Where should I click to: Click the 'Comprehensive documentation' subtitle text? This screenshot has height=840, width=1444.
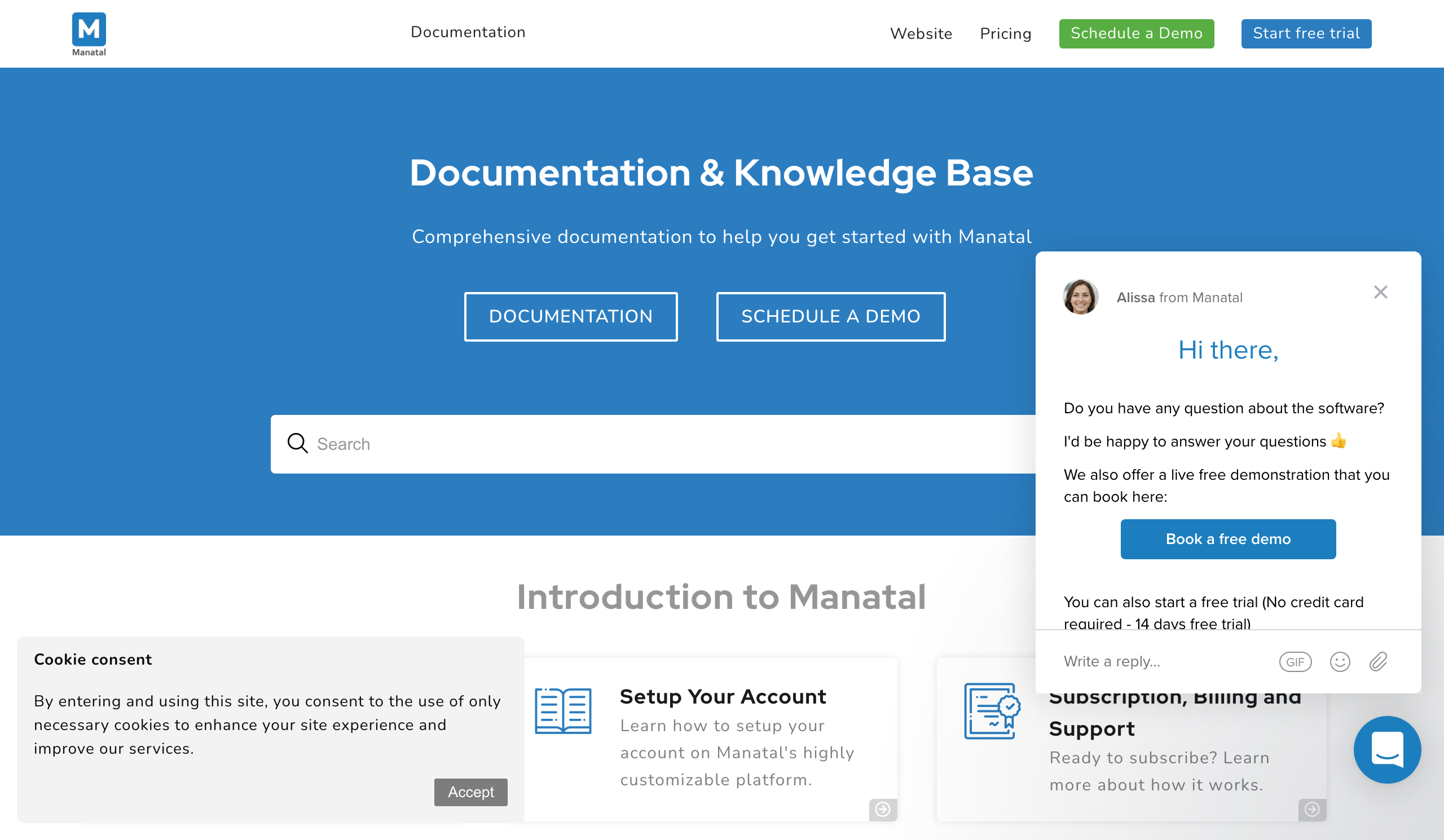pyautogui.click(x=721, y=236)
